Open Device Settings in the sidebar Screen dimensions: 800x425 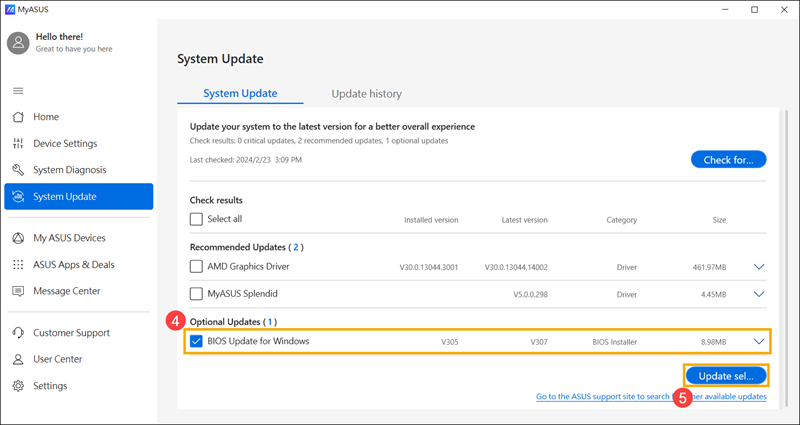coord(79,143)
